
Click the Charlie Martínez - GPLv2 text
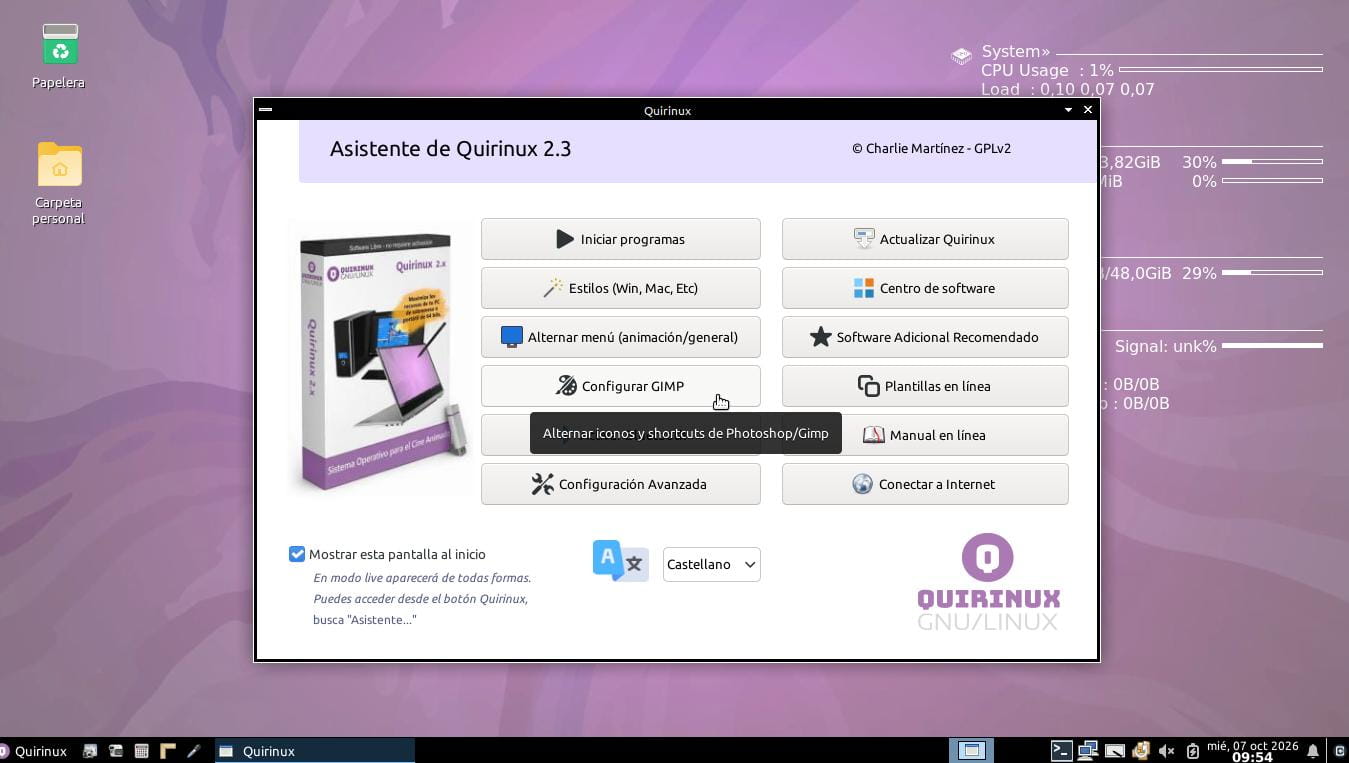[931, 148]
